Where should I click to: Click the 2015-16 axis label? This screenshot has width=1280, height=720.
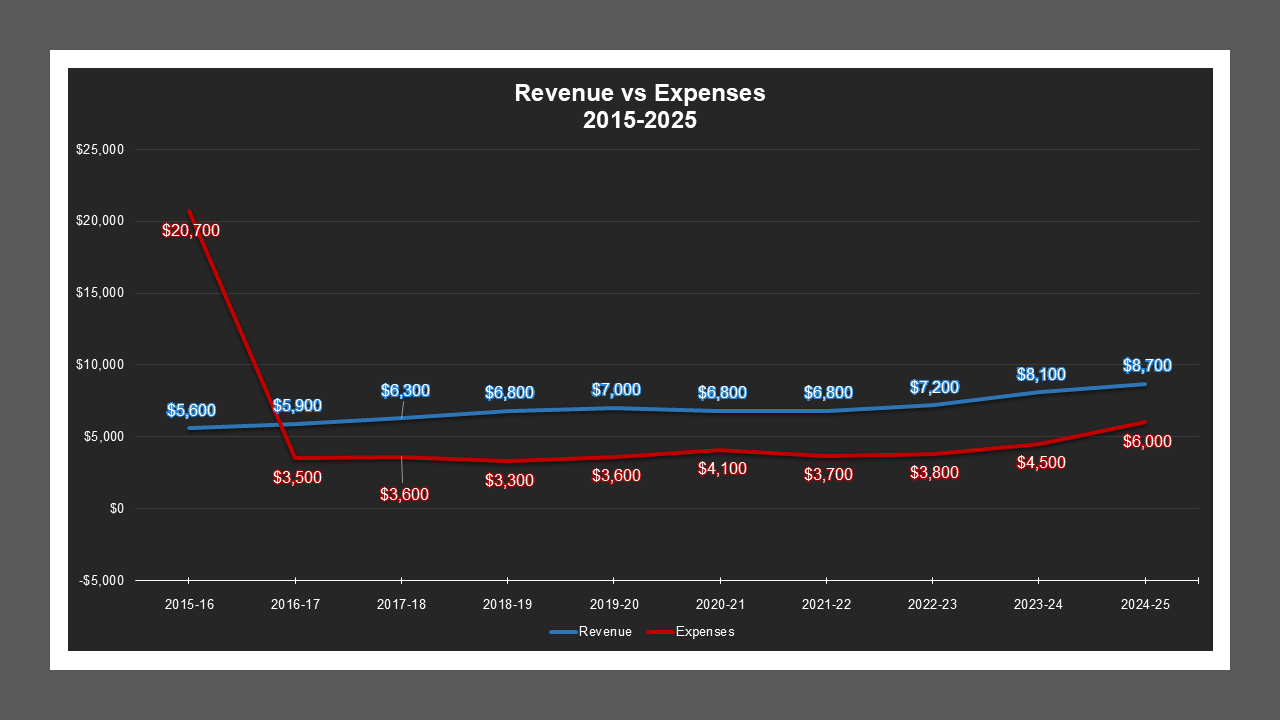(189, 604)
